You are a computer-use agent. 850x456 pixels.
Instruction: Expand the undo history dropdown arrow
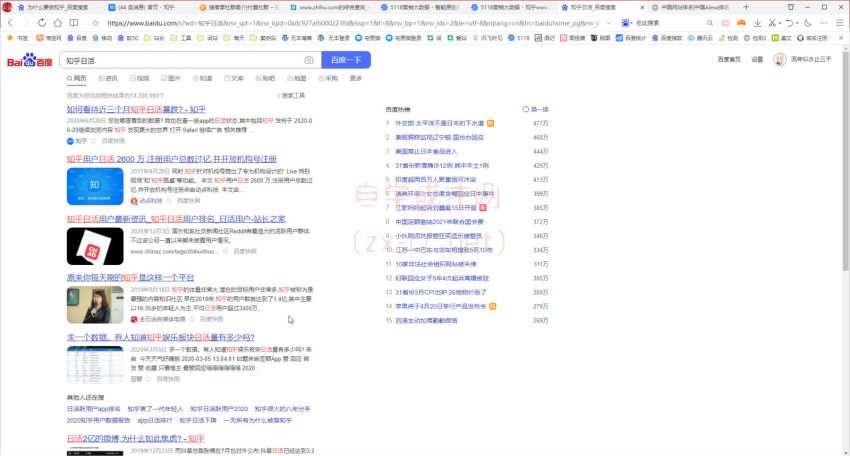coord(797,23)
